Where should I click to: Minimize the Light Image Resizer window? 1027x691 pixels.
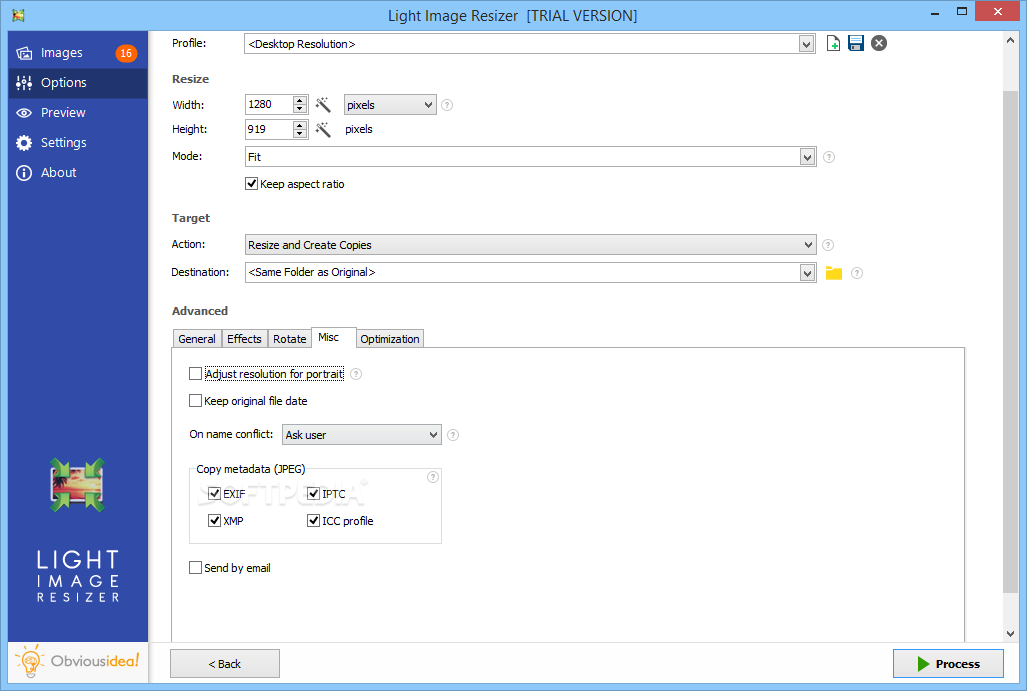coord(935,12)
